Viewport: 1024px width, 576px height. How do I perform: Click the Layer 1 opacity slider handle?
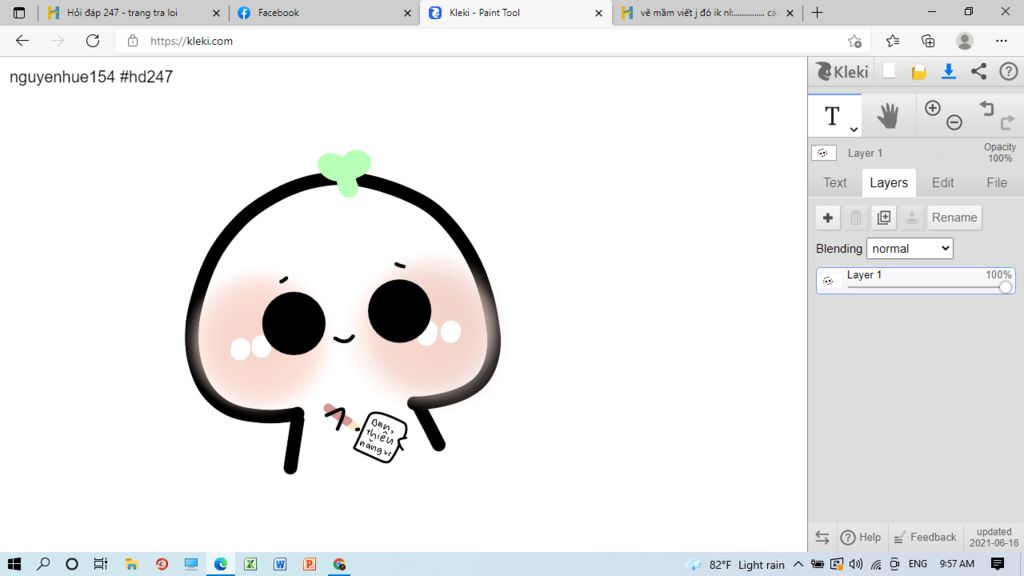1005,287
